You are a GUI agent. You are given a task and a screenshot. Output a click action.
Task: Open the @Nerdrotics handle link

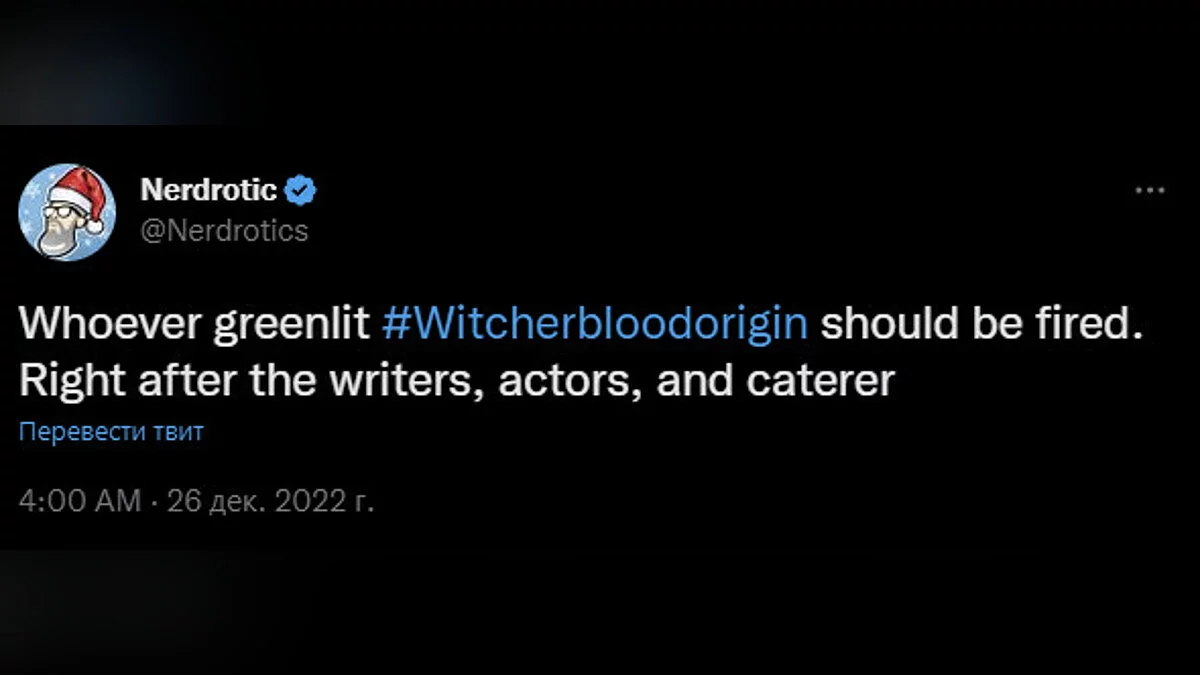point(224,231)
